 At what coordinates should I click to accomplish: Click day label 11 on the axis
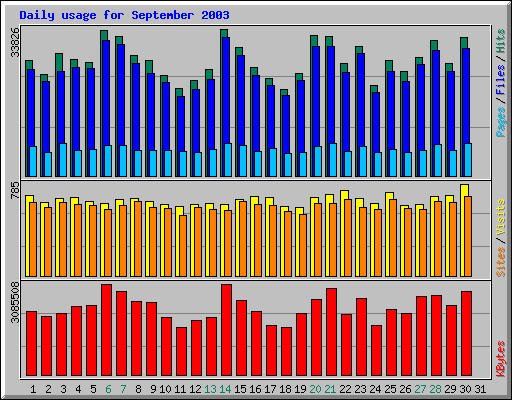(x=180, y=389)
